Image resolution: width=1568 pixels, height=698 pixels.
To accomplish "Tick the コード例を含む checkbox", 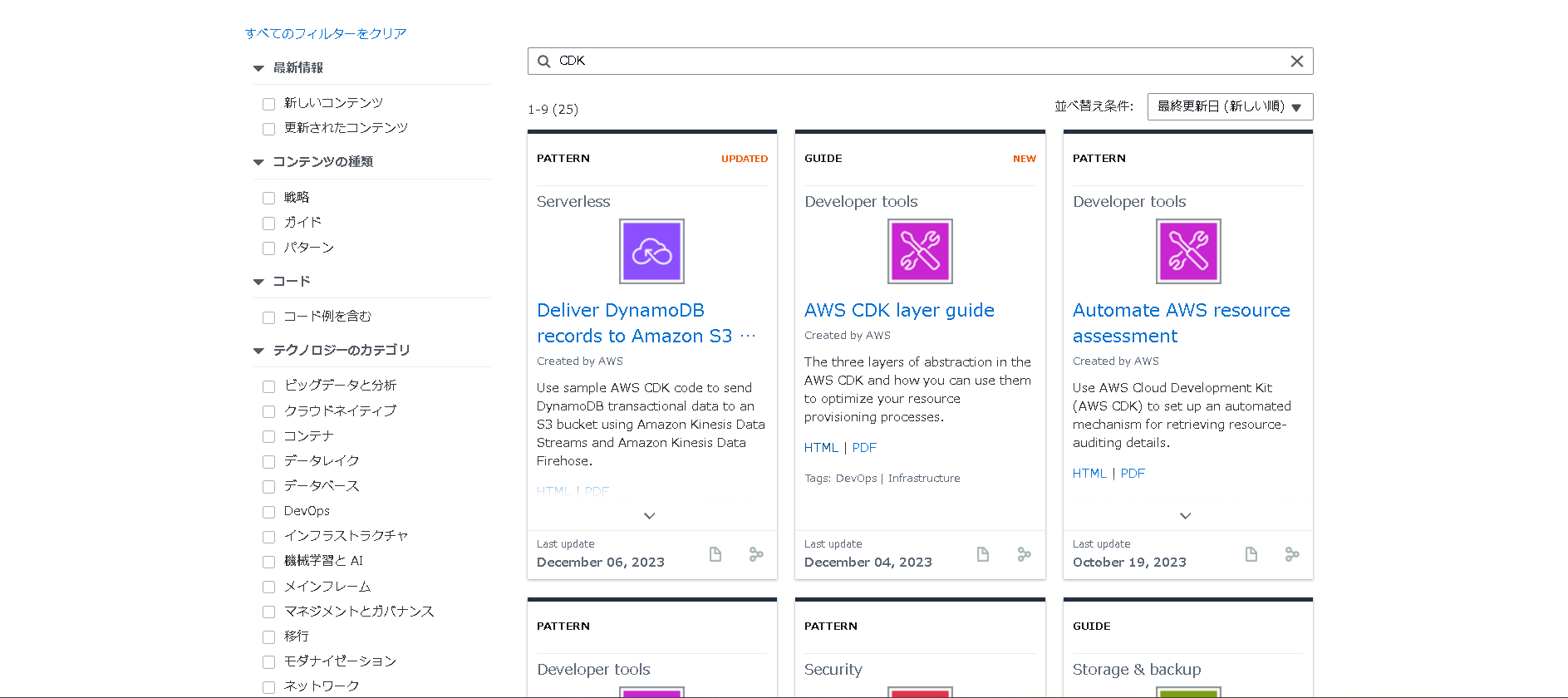I will [268, 317].
